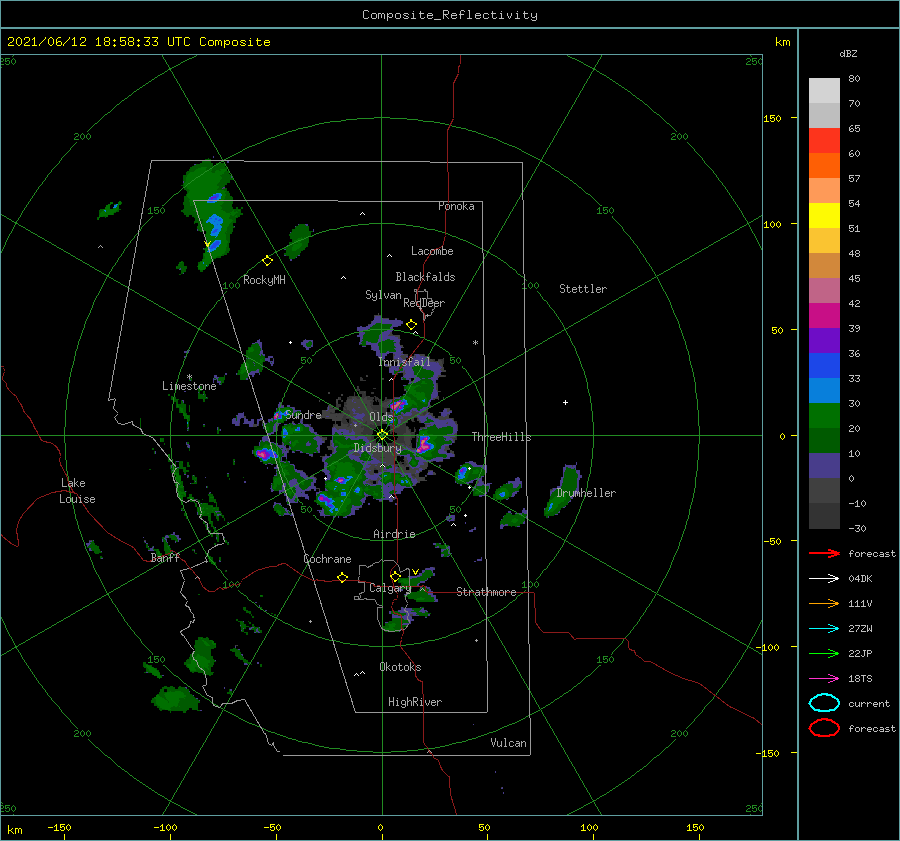This screenshot has height=841, width=900.
Task: Click the cyan 'current' ellipse legend icon
Action: click(824, 703)
